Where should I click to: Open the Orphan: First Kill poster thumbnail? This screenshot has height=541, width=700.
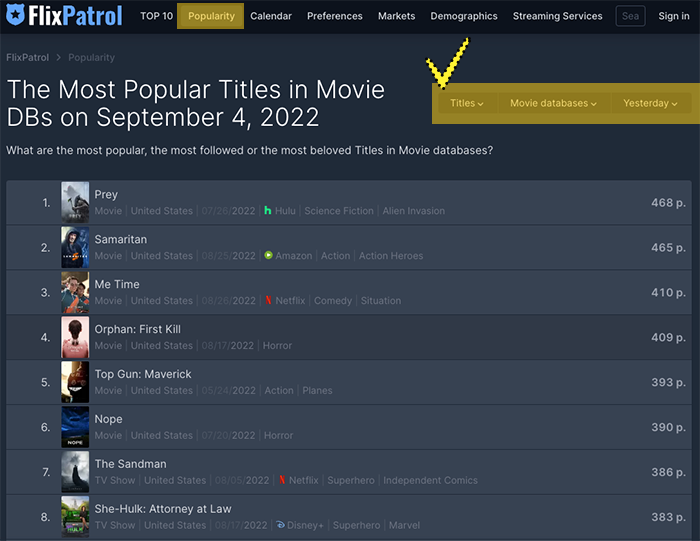pos(75,337)
